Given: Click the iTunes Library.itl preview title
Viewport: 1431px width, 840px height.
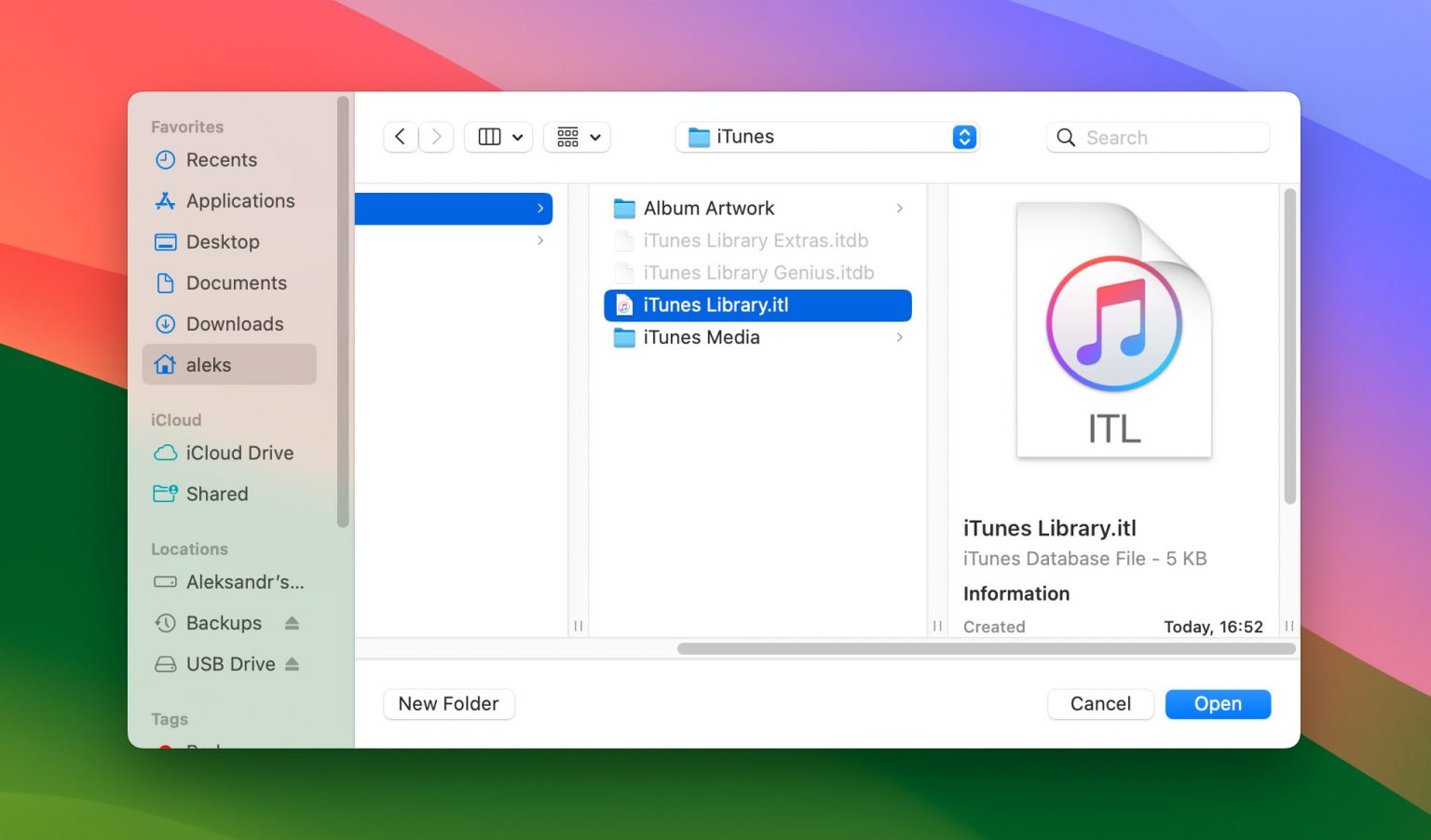Looking at the screenshot, I should (x=1050, y=528).
